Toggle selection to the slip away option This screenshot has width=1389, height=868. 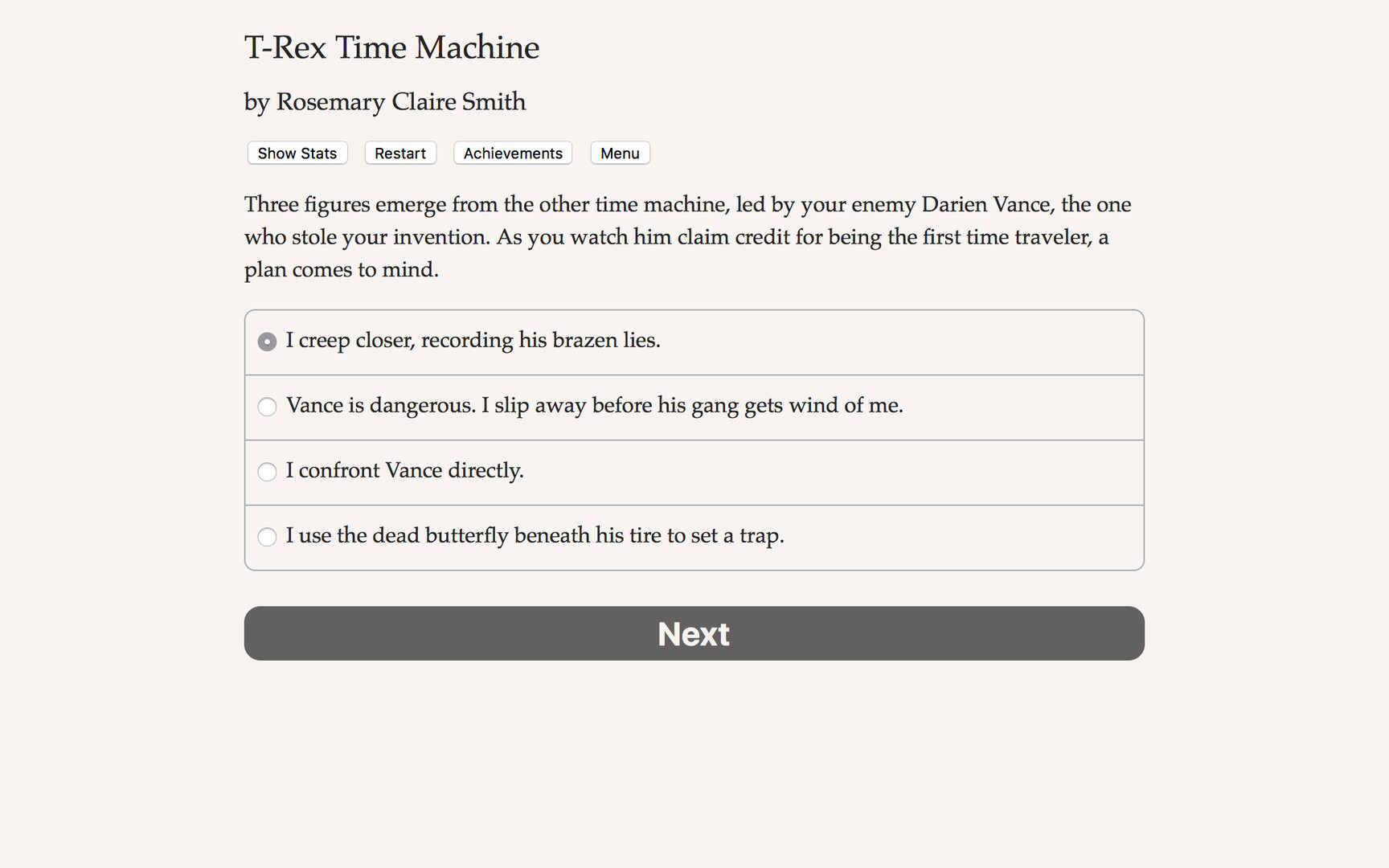267,407
